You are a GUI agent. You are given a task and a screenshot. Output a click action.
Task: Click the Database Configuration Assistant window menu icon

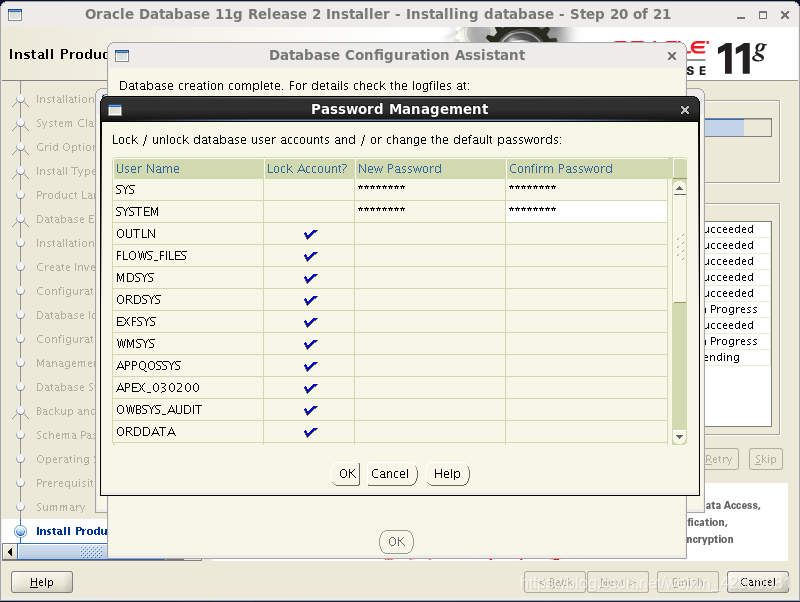(x=122, y=56)
